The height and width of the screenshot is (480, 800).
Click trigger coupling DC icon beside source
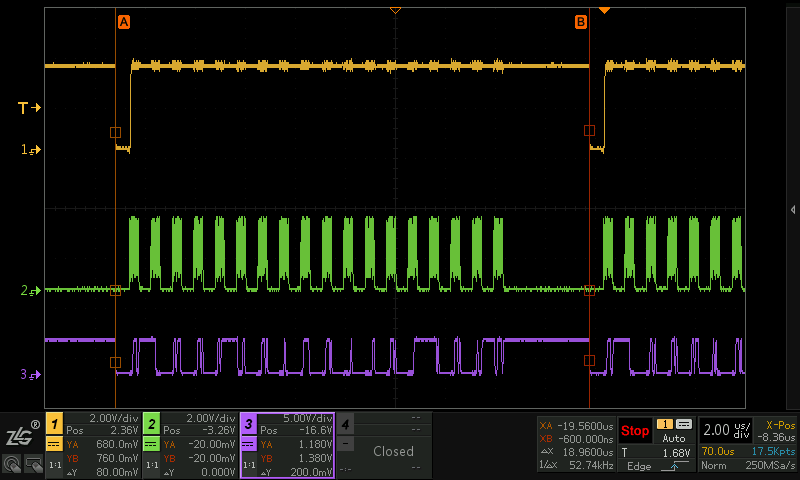tap(684, 424)
